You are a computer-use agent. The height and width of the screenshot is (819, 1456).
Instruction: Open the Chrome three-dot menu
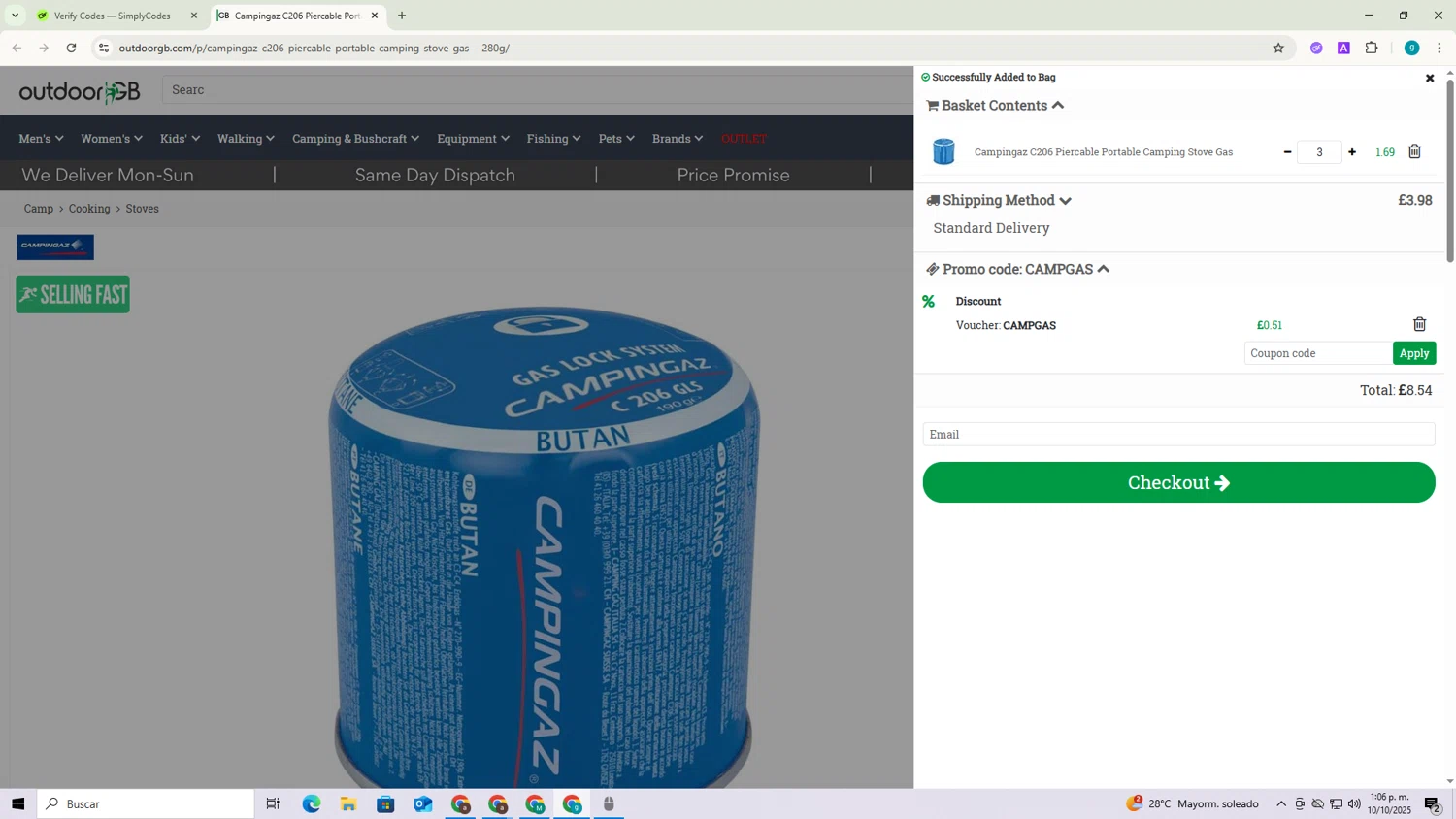pos(1439,48)
